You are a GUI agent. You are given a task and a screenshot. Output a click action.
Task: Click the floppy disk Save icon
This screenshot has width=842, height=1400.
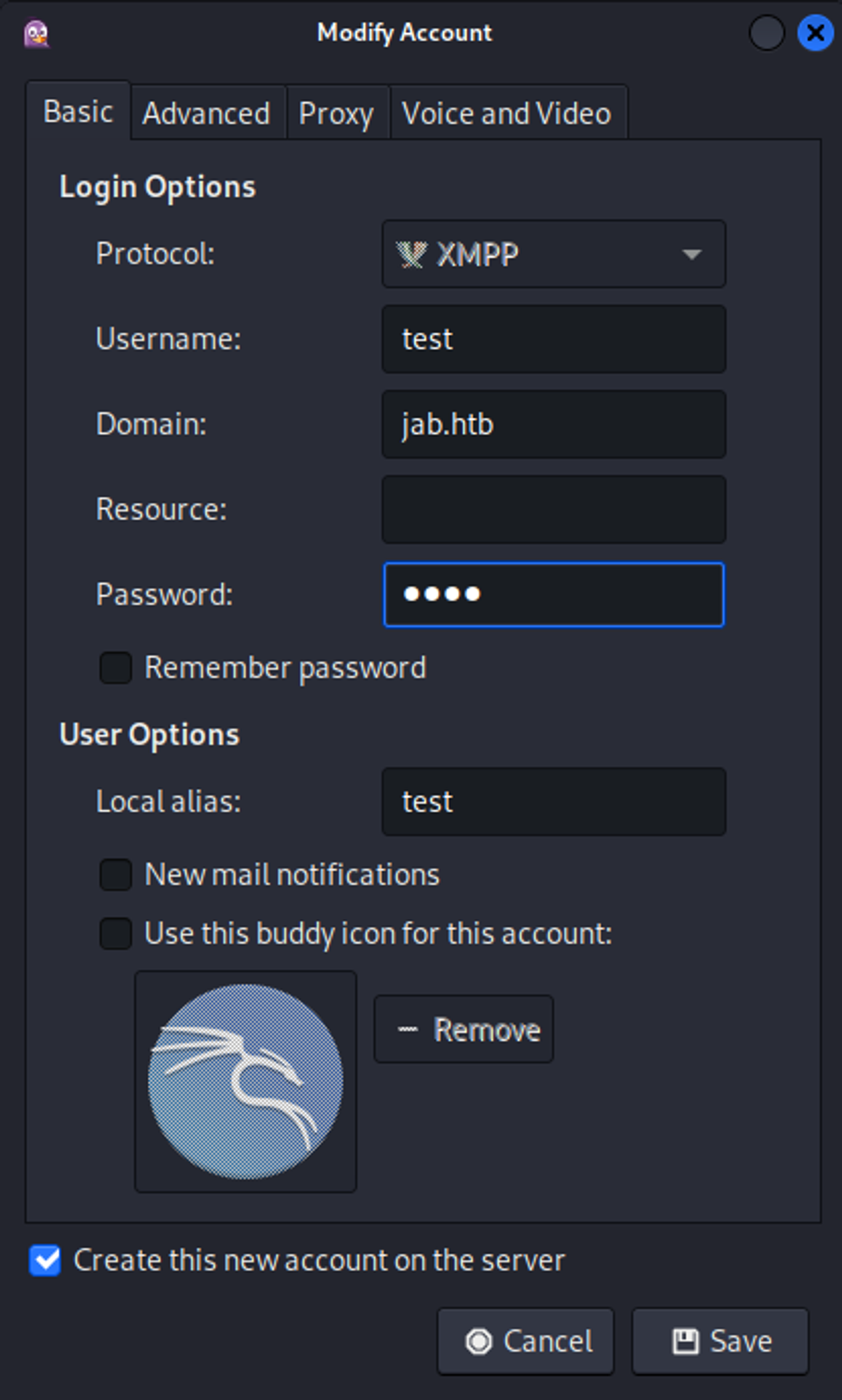685,1341
